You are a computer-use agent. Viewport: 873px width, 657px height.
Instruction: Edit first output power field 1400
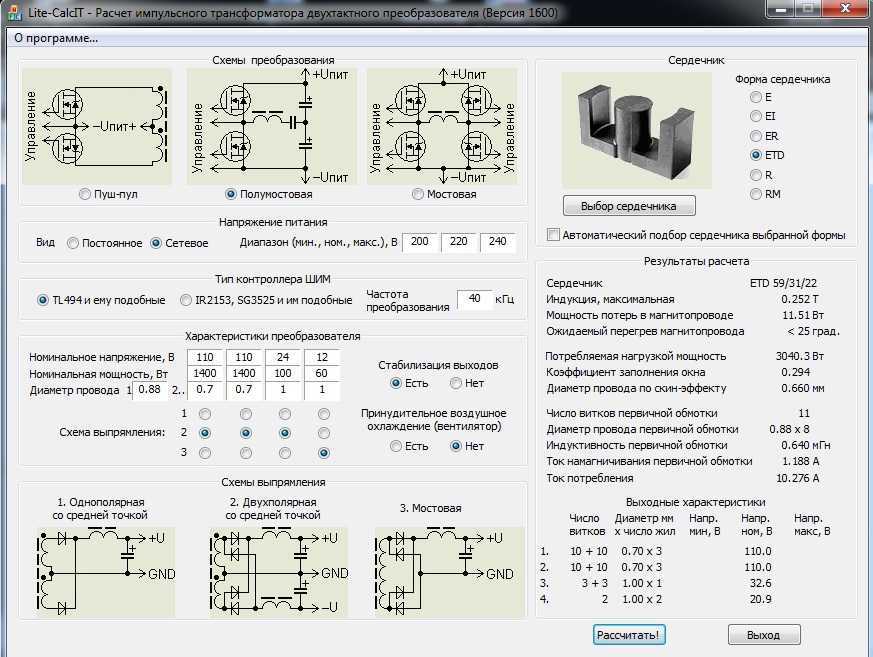[205, 373]
